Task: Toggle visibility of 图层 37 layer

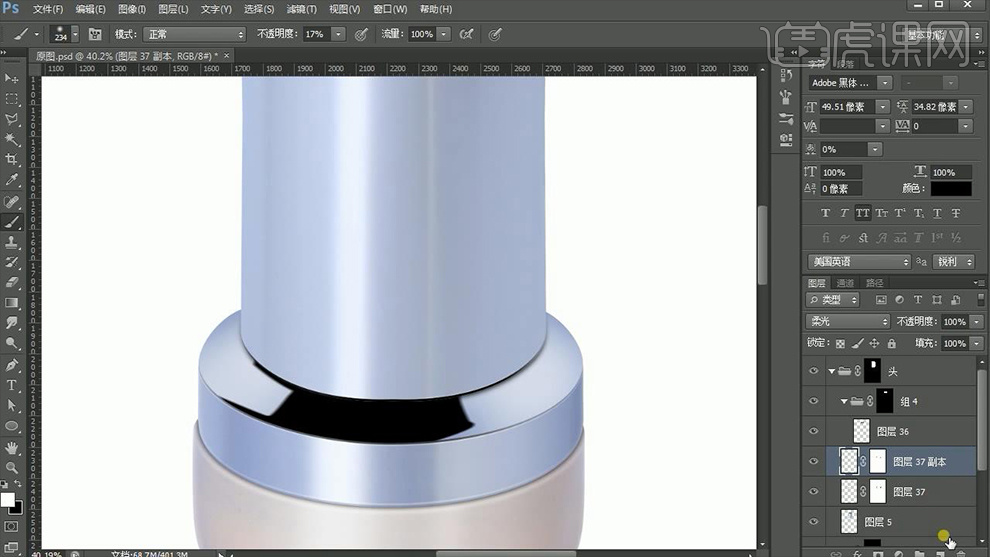Action: click(813, 492)
